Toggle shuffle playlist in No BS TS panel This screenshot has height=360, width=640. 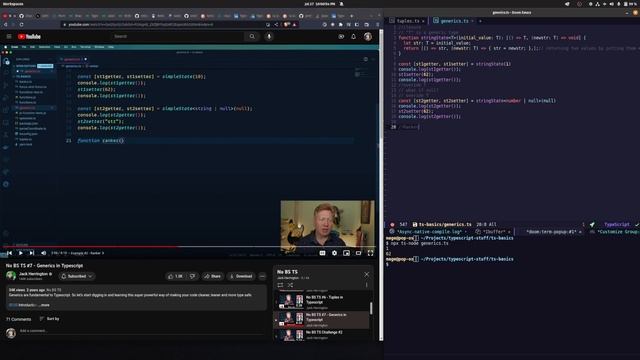point(290,285)
